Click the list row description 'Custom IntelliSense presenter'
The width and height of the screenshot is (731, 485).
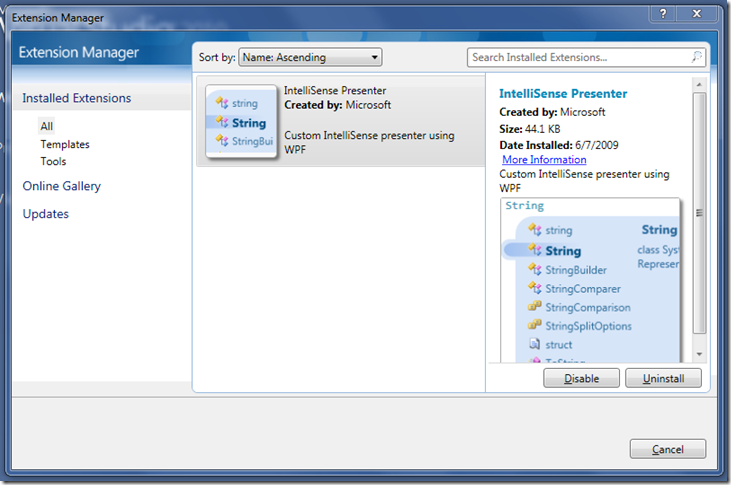(369, 142)
